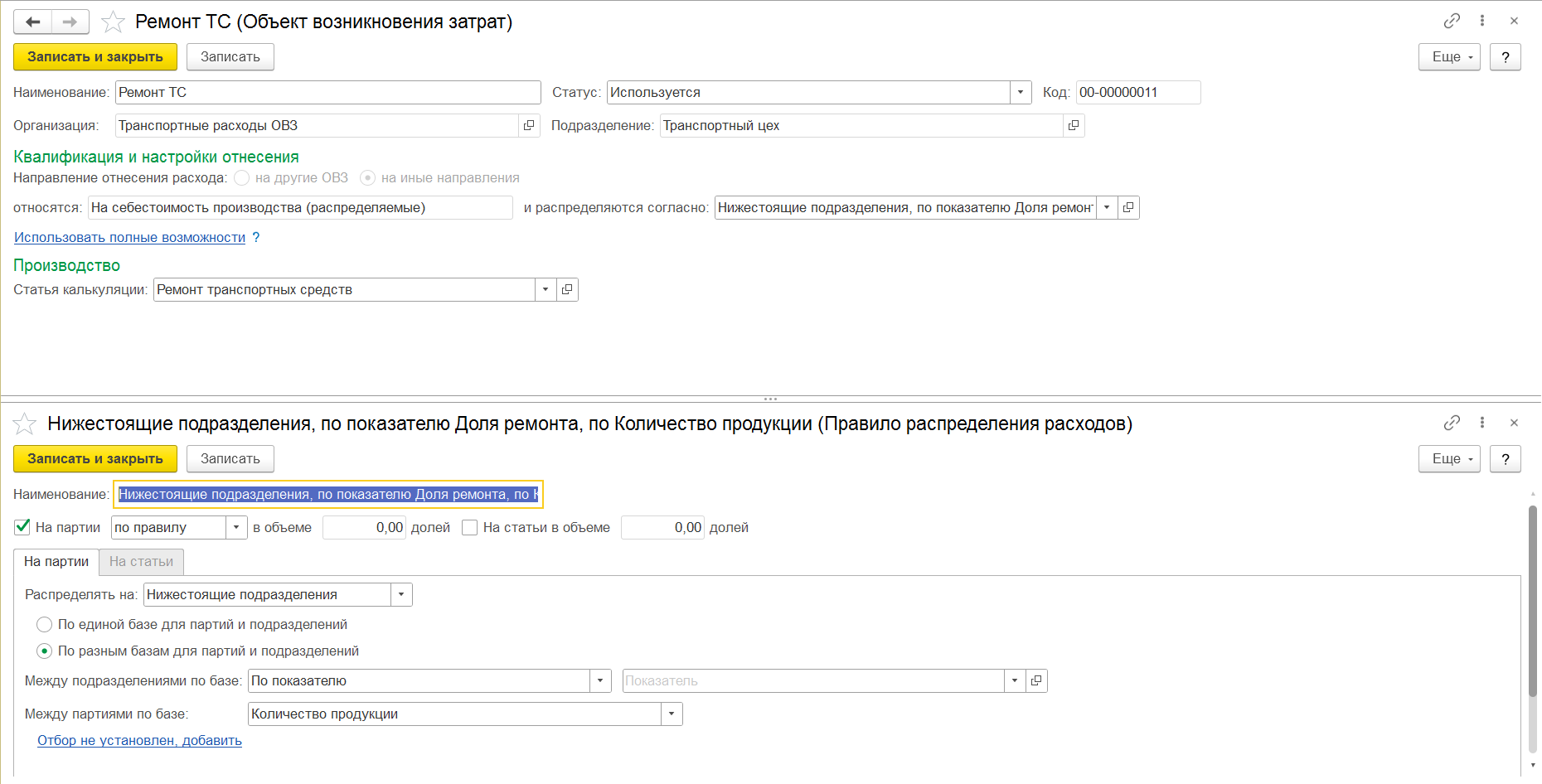Copy link icon in distribution rule form

point(1452,423)
